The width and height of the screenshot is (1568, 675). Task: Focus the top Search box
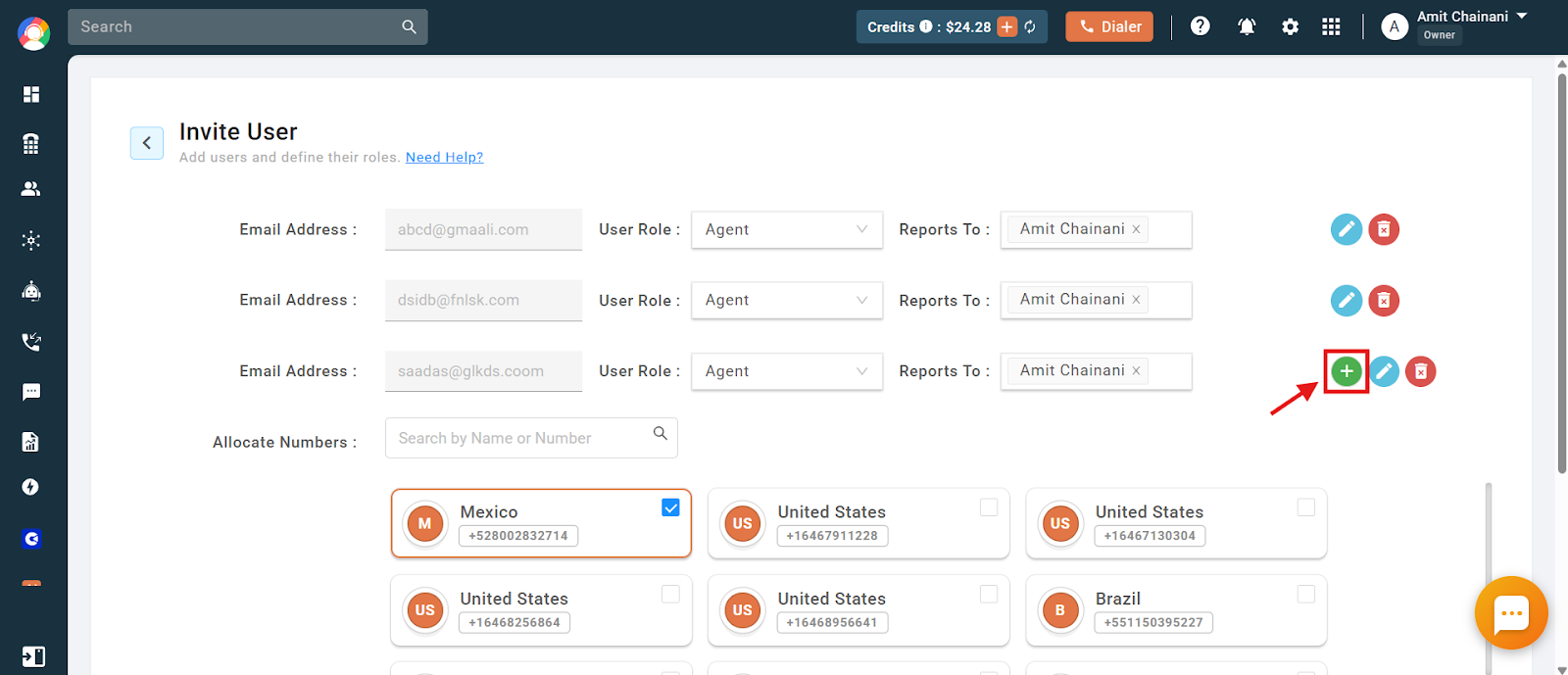[x=248, y=27]
